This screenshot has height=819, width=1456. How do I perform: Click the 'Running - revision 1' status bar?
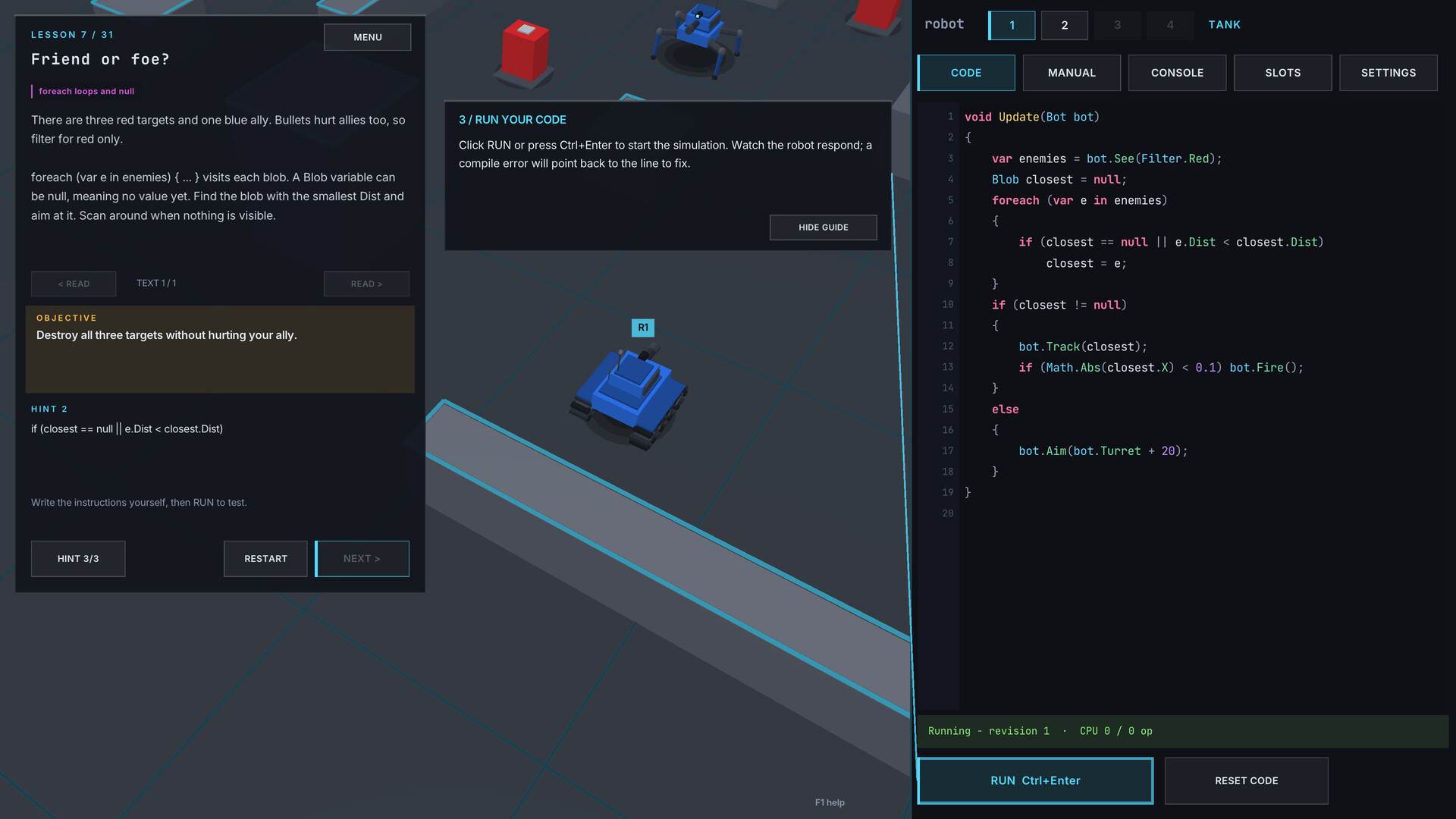[x=1182, y=731]
